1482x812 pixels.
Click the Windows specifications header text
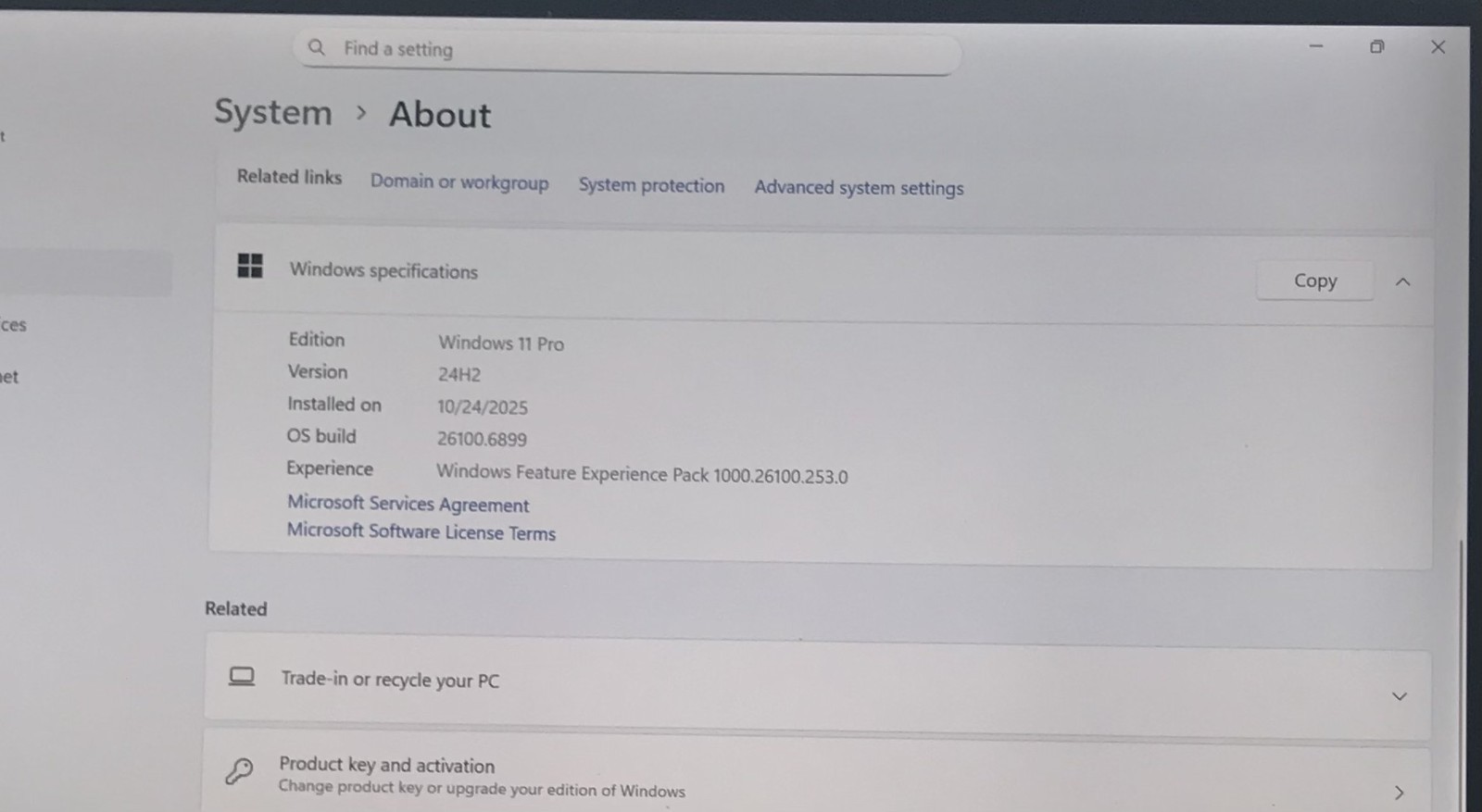pos(383,271)
